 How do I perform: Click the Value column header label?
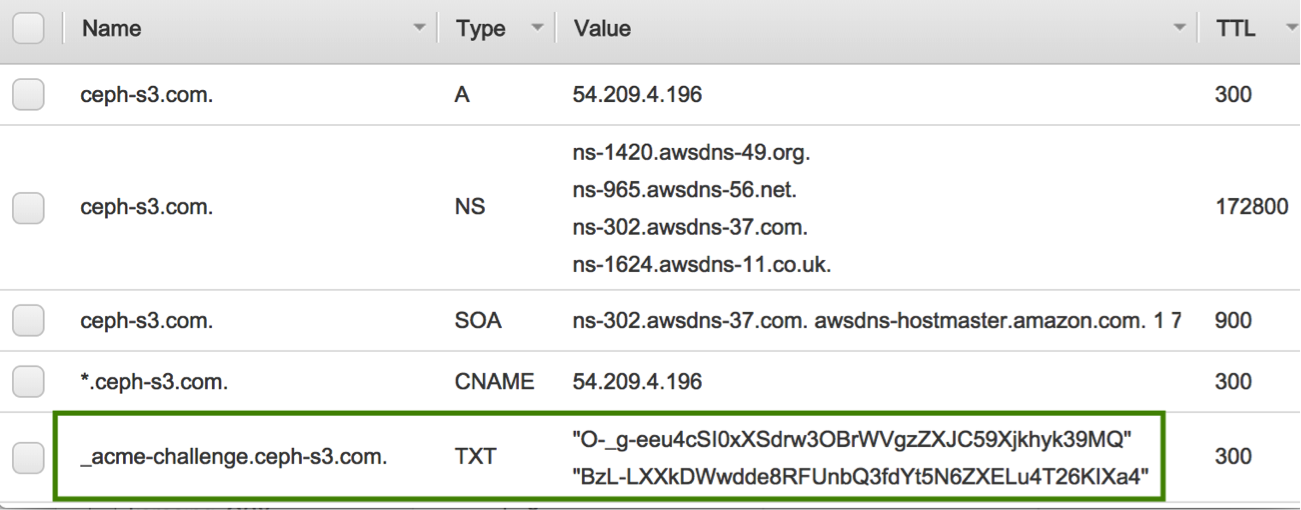coord(602,30)
